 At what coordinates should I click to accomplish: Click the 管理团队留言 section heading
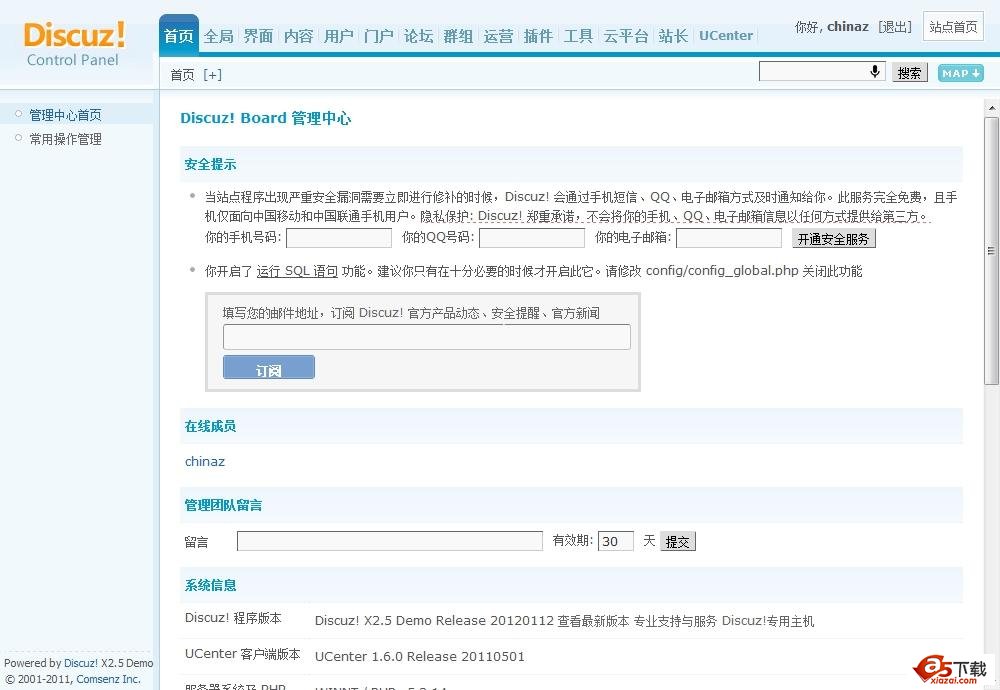point(223,505)
